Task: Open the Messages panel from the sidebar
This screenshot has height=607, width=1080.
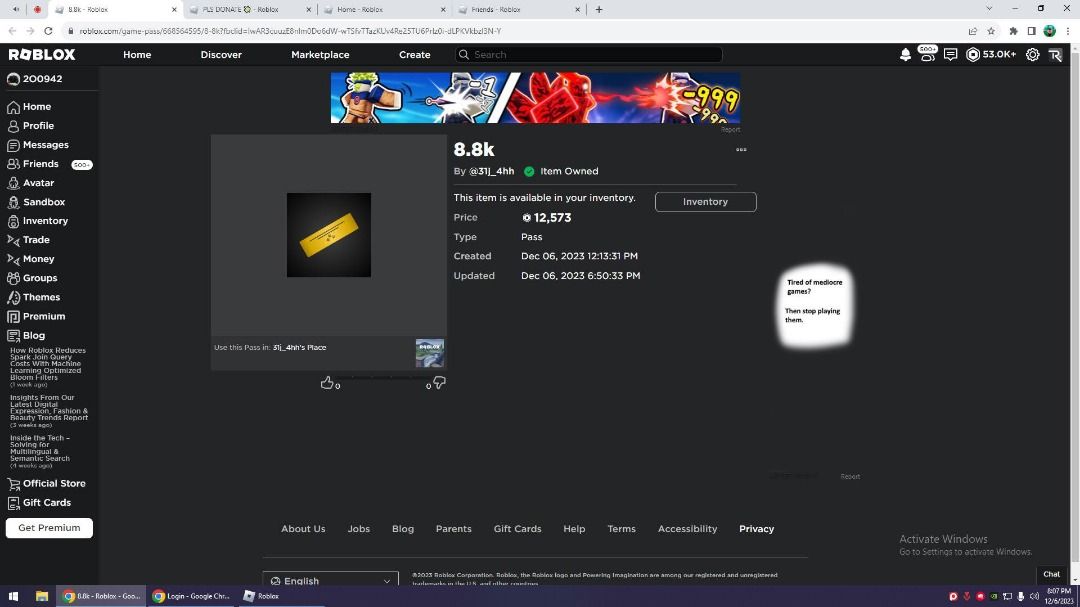Action: click(43, 144)
